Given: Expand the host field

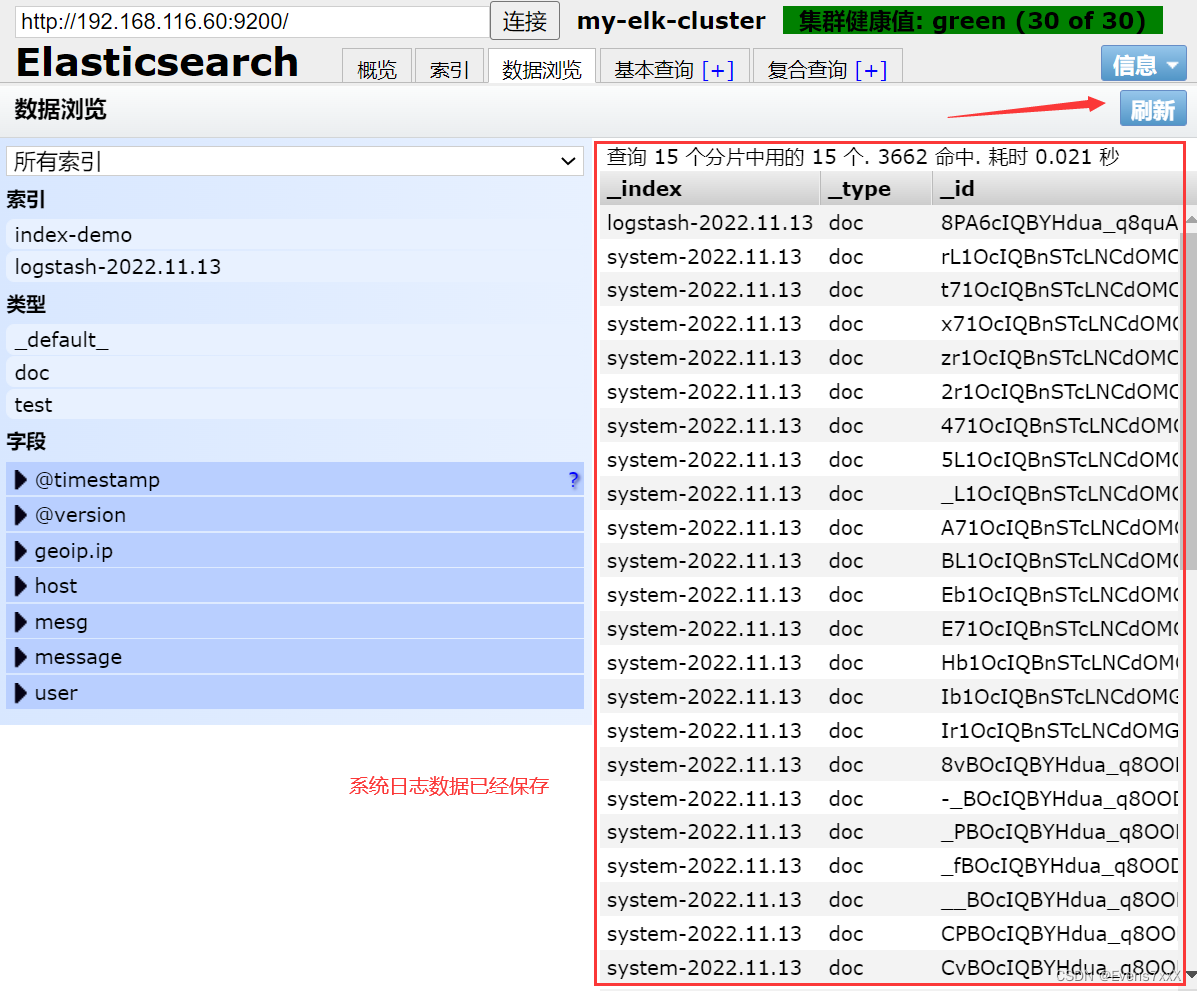Looking at the screenshot, I should [295, 586].
